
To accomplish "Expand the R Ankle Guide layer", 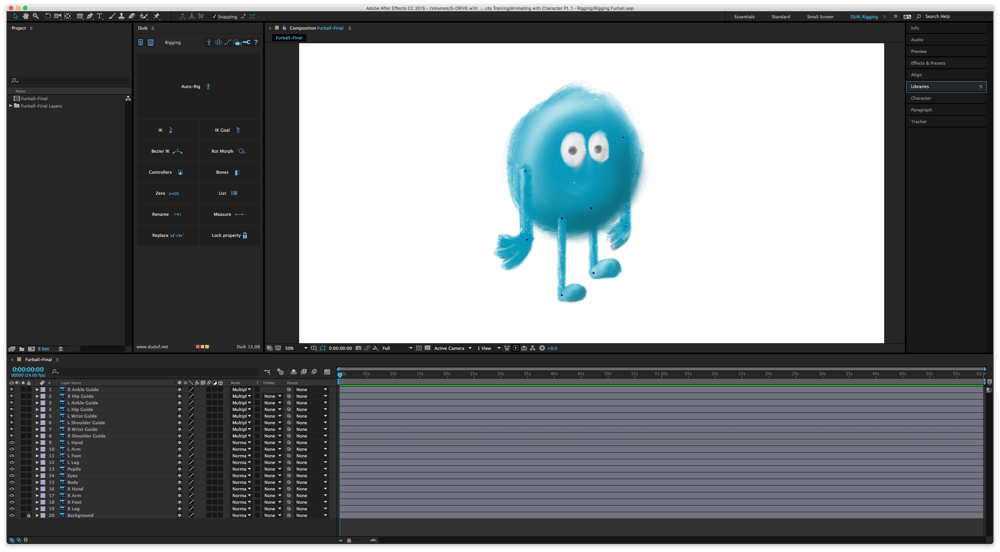I will pos(37,389).
